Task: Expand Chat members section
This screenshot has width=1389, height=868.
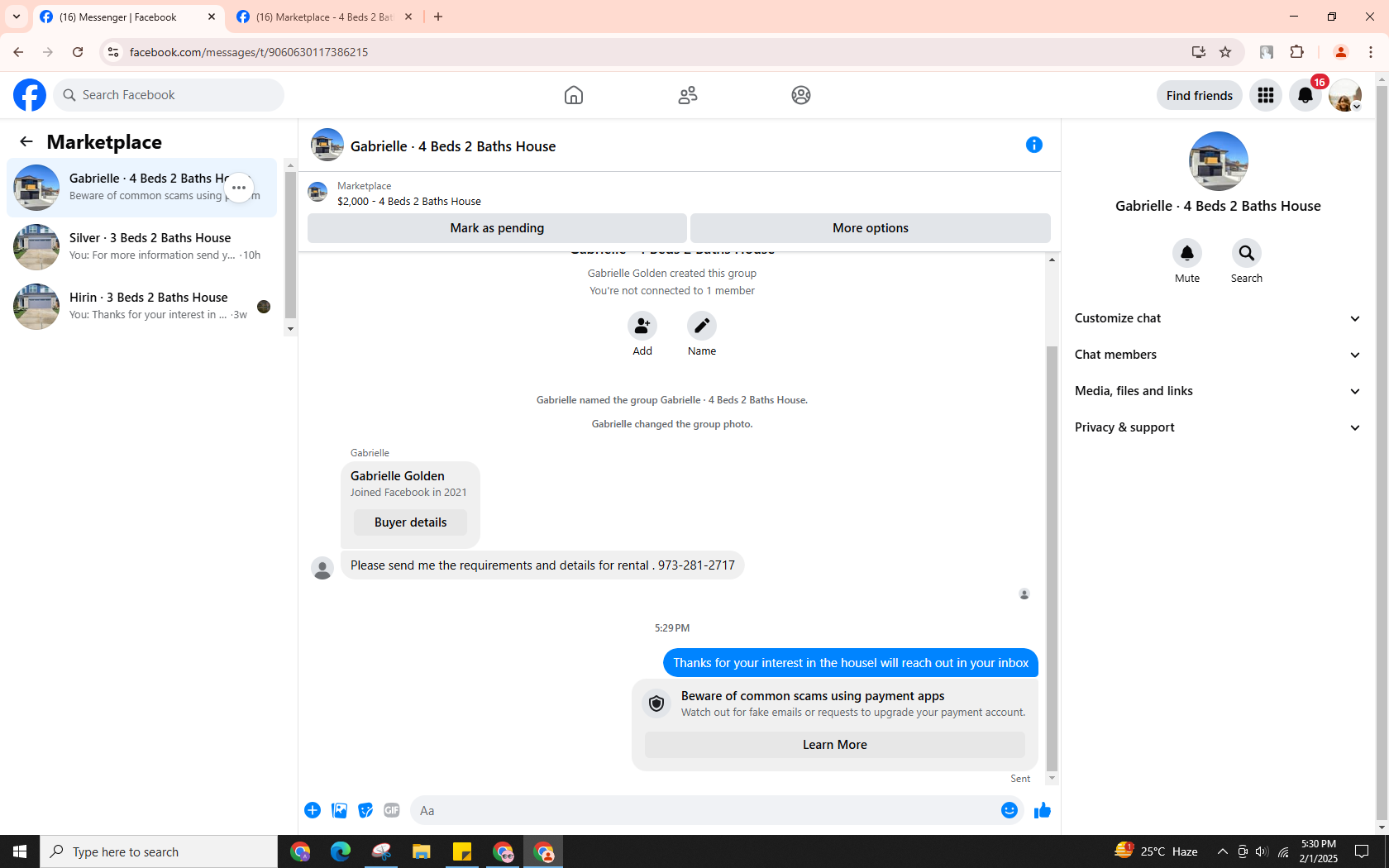Action: click(x=1217, y=355)
